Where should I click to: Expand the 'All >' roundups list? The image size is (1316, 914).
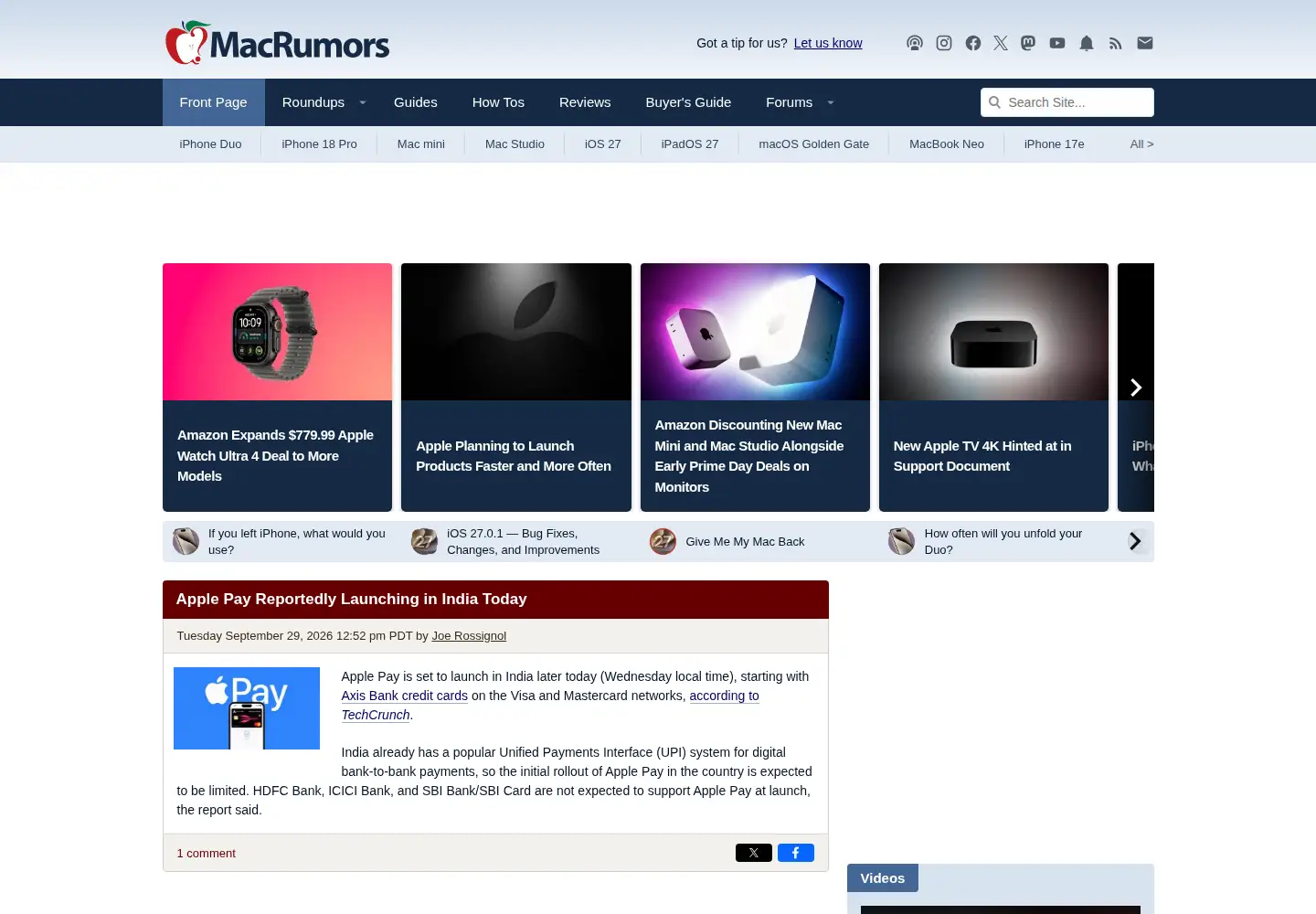(1141, 144)
